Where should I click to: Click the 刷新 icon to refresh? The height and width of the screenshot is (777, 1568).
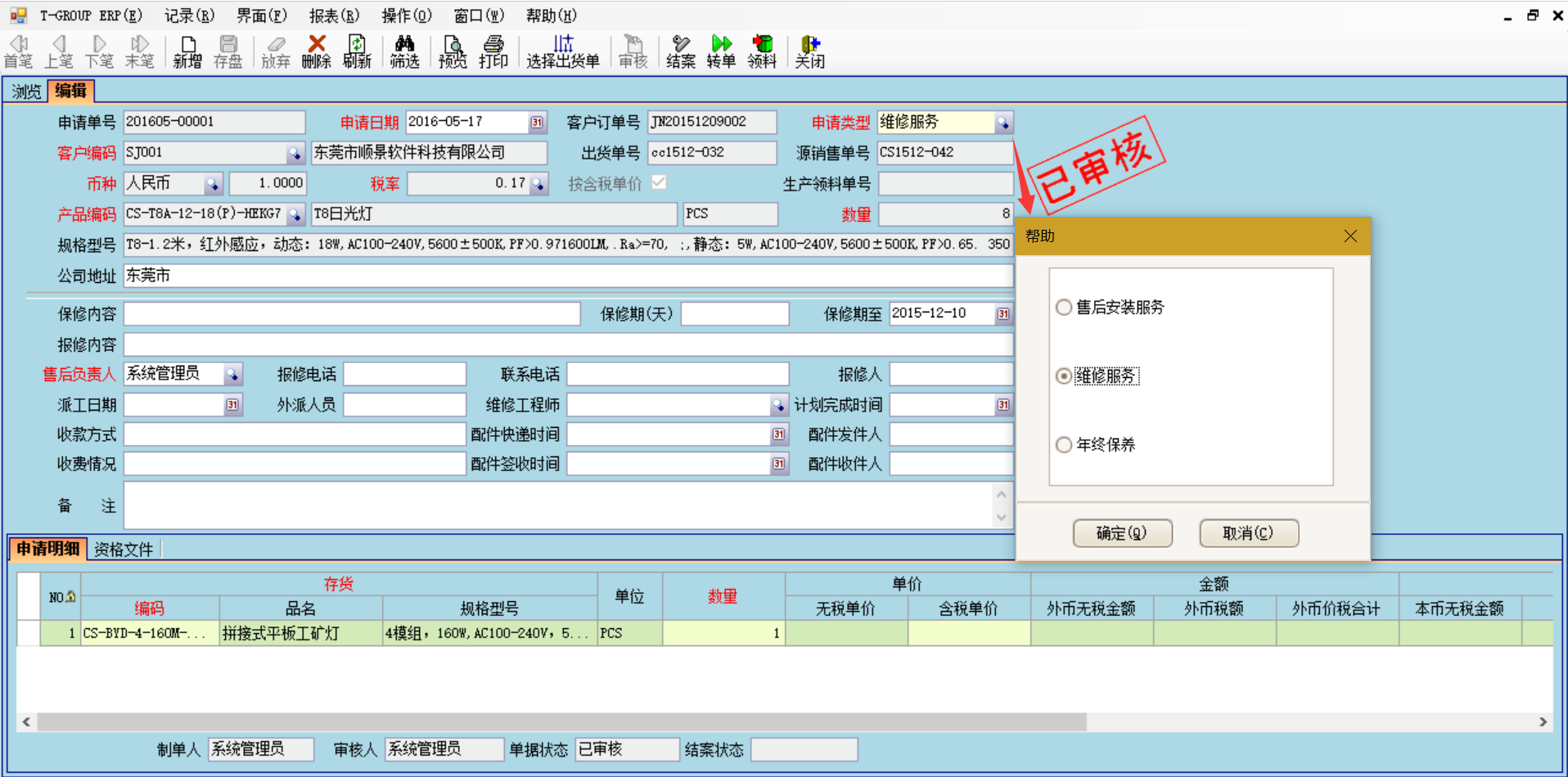click(358, 51)
